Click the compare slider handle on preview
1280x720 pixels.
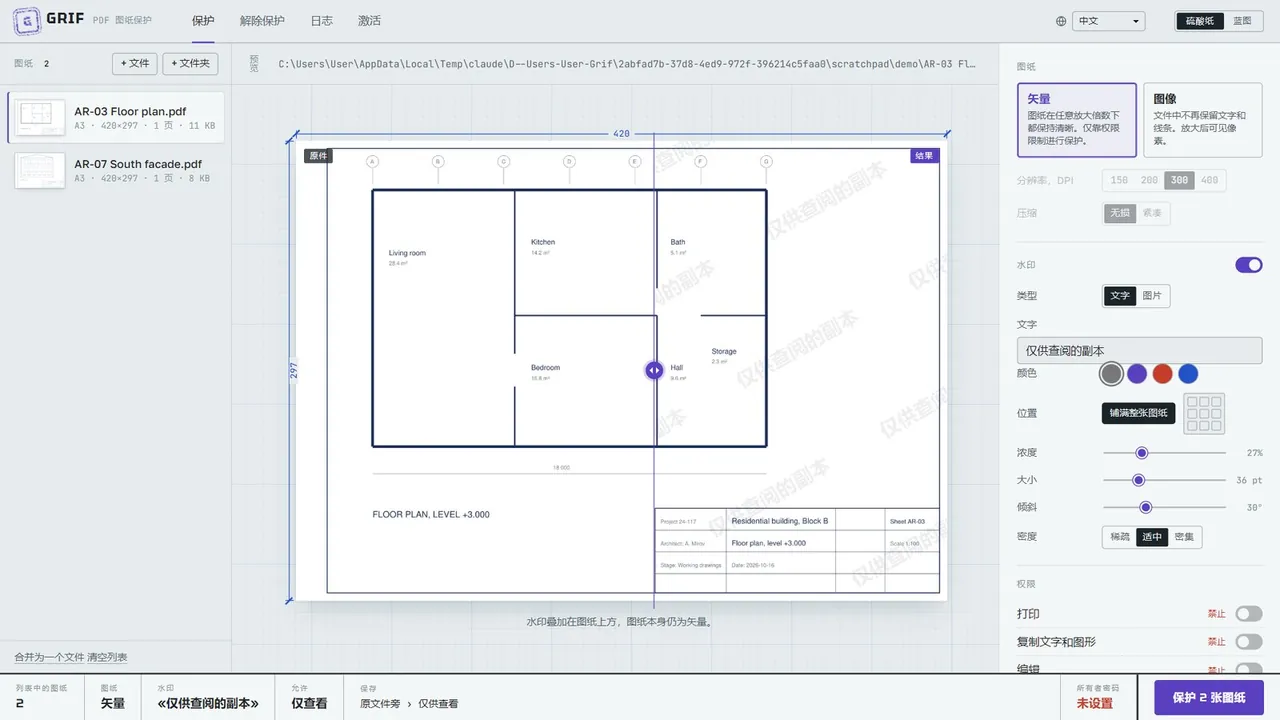[654, 370]
